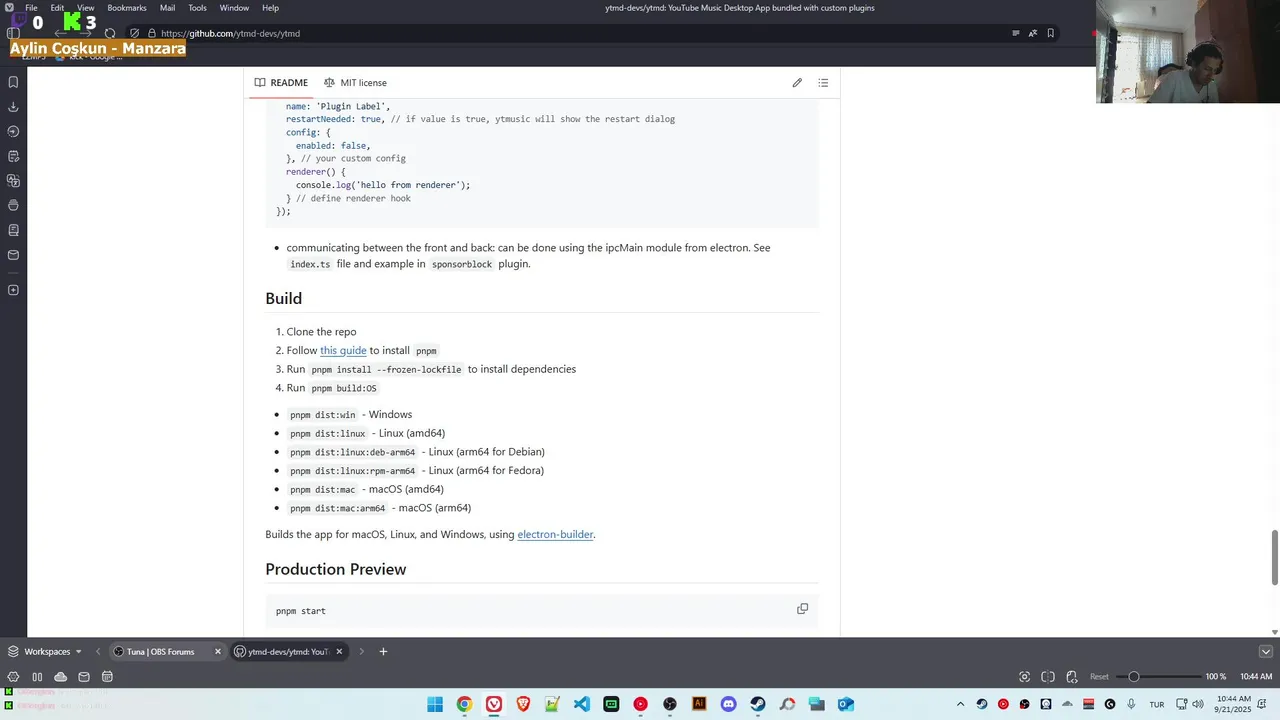This screenshot has width=1280, height=720.
Task: Reset the zoom level
Action: pyautogui.click(x=1099, y=677)
